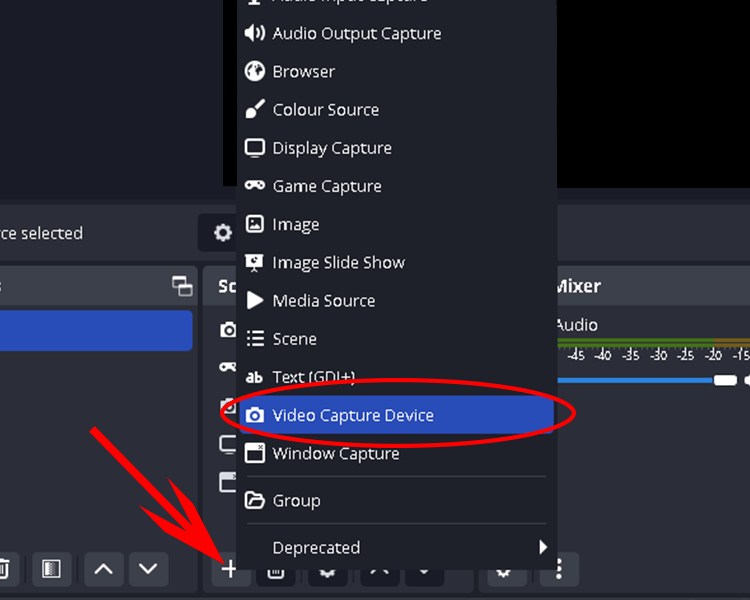
Task: Select Image Slide Show
Action: pos(396,263)
